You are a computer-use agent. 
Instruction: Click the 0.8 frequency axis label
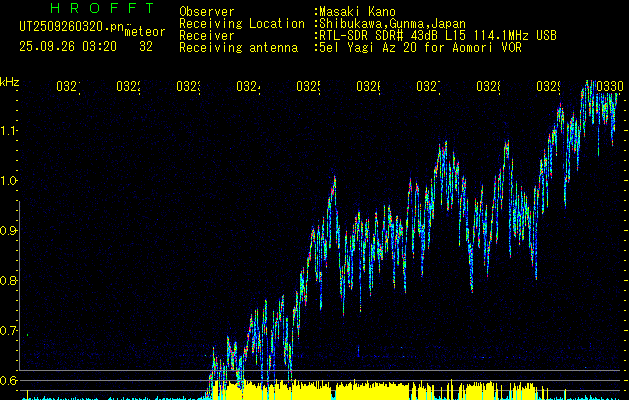9,281
